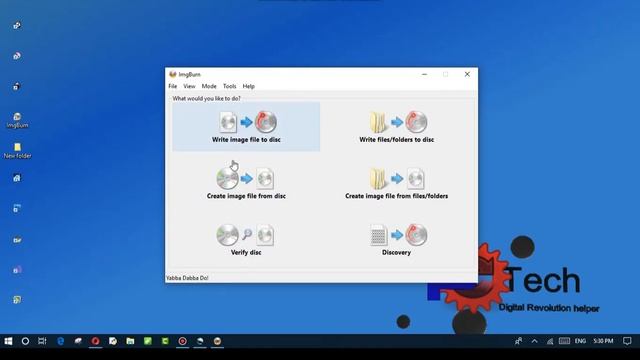
Task: Click the 'Yabba Dabba Do!' status bar text
Action: pos(187,278)
